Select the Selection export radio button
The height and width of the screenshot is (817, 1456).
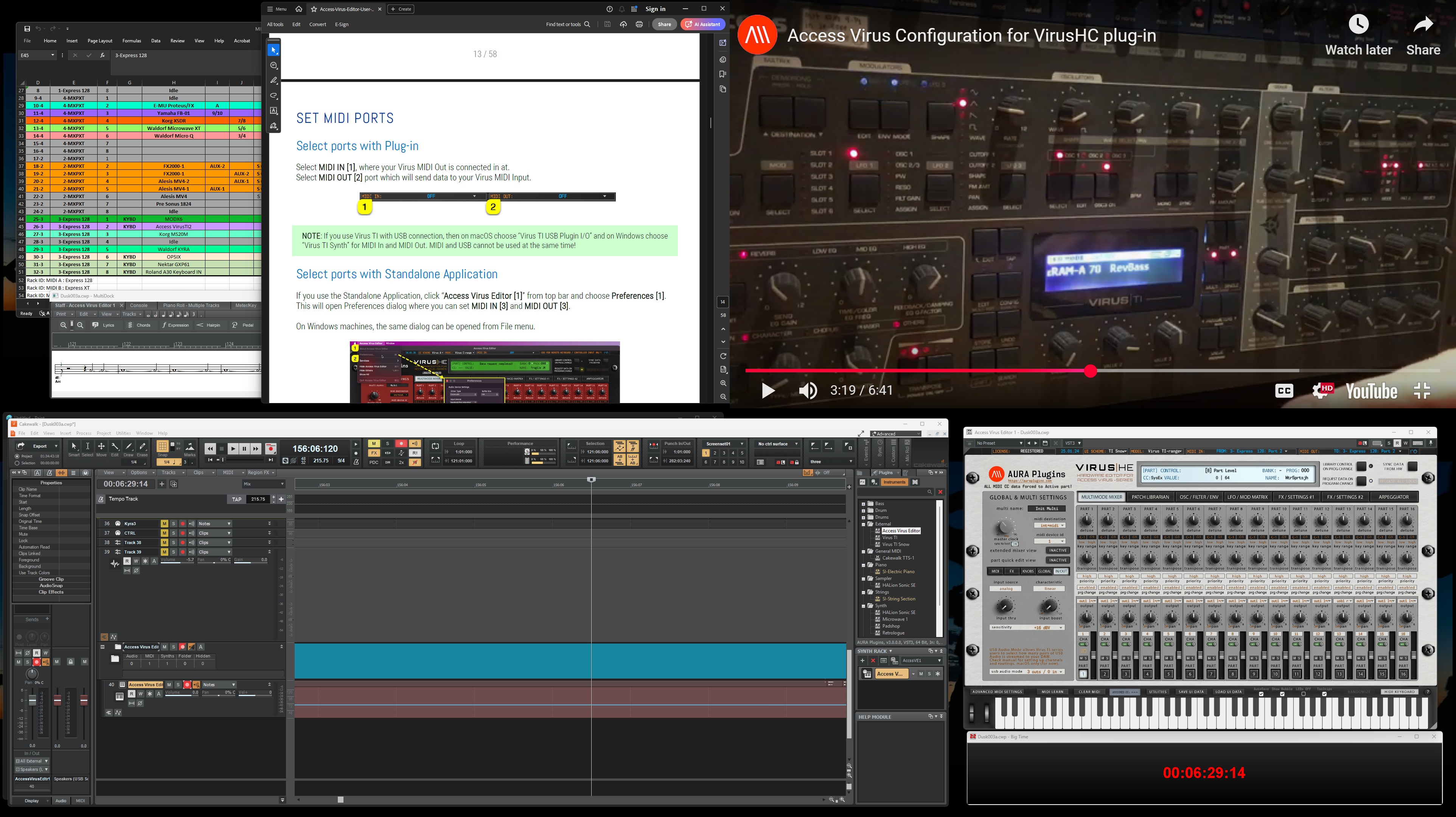pos(17,463)
